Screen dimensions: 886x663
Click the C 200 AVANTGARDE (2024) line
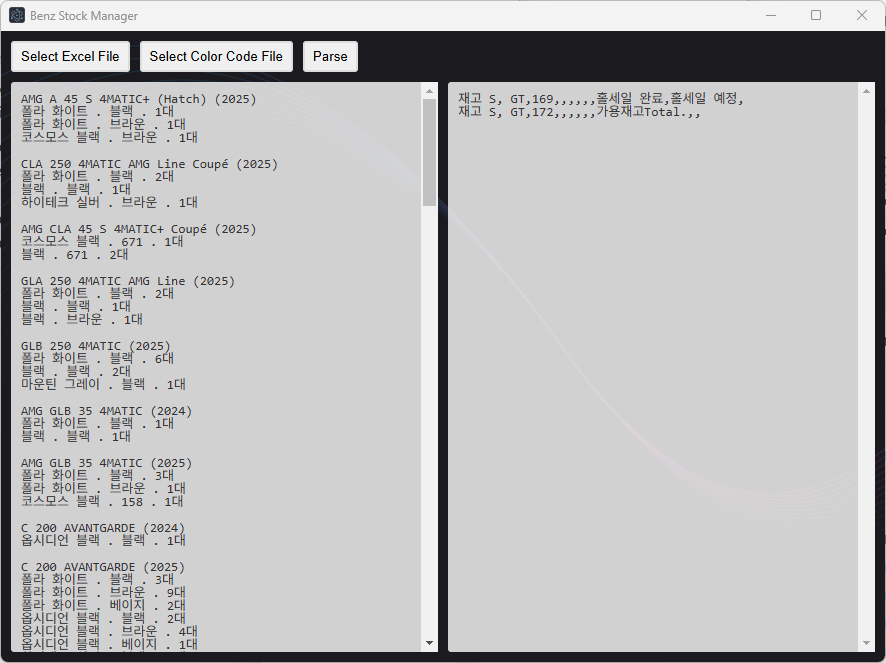click(103, 528)
